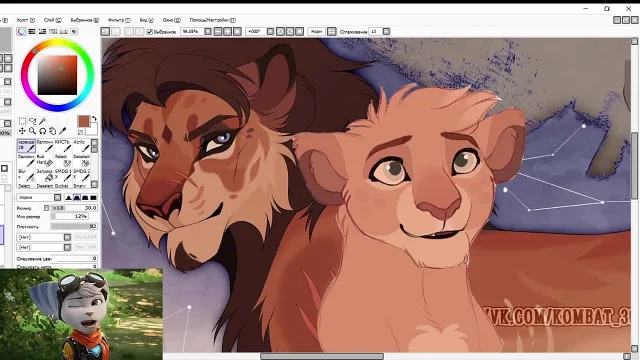
Task: Choose the Blur brush preset
Action: [x=26, y=175]
